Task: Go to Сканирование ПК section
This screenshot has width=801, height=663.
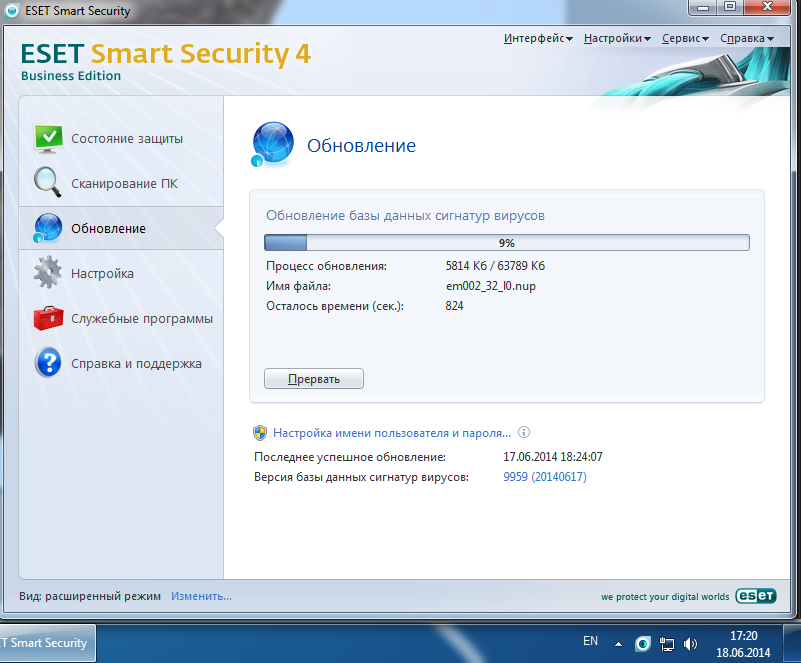Action: pyautogui.click(x=124, y=183)
